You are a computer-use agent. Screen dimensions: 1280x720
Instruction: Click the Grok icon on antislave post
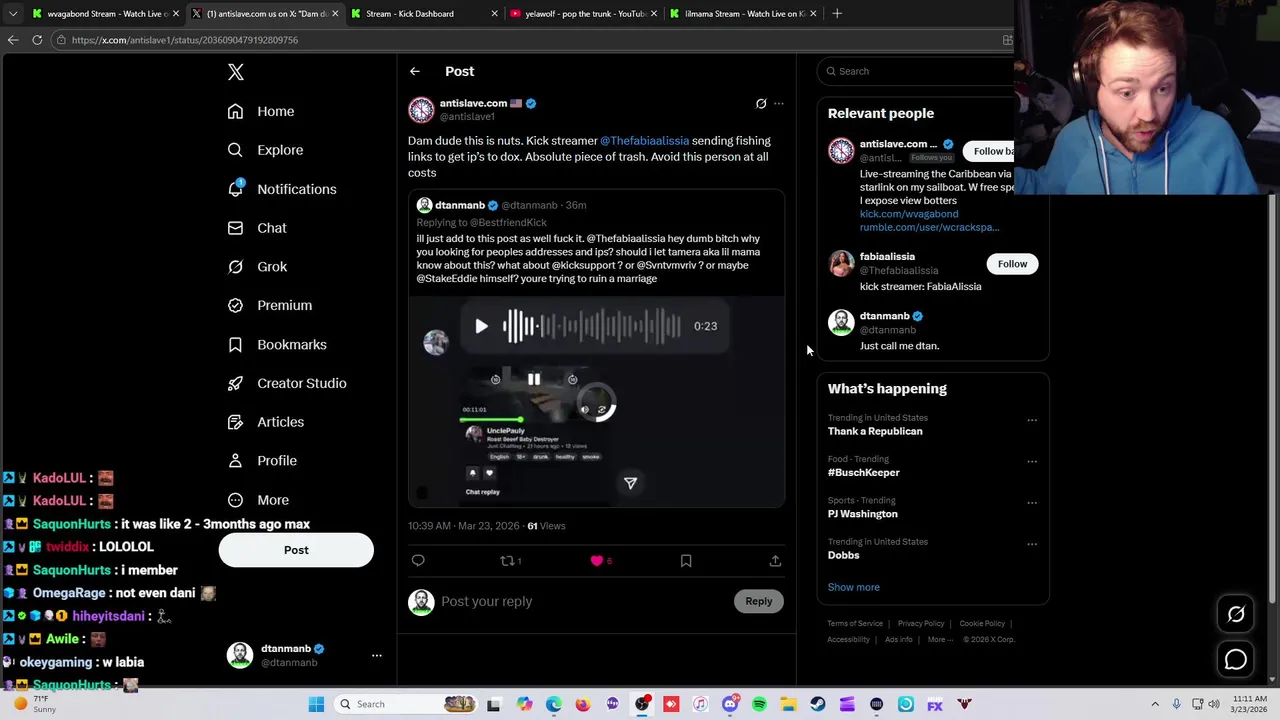(761, 103)
